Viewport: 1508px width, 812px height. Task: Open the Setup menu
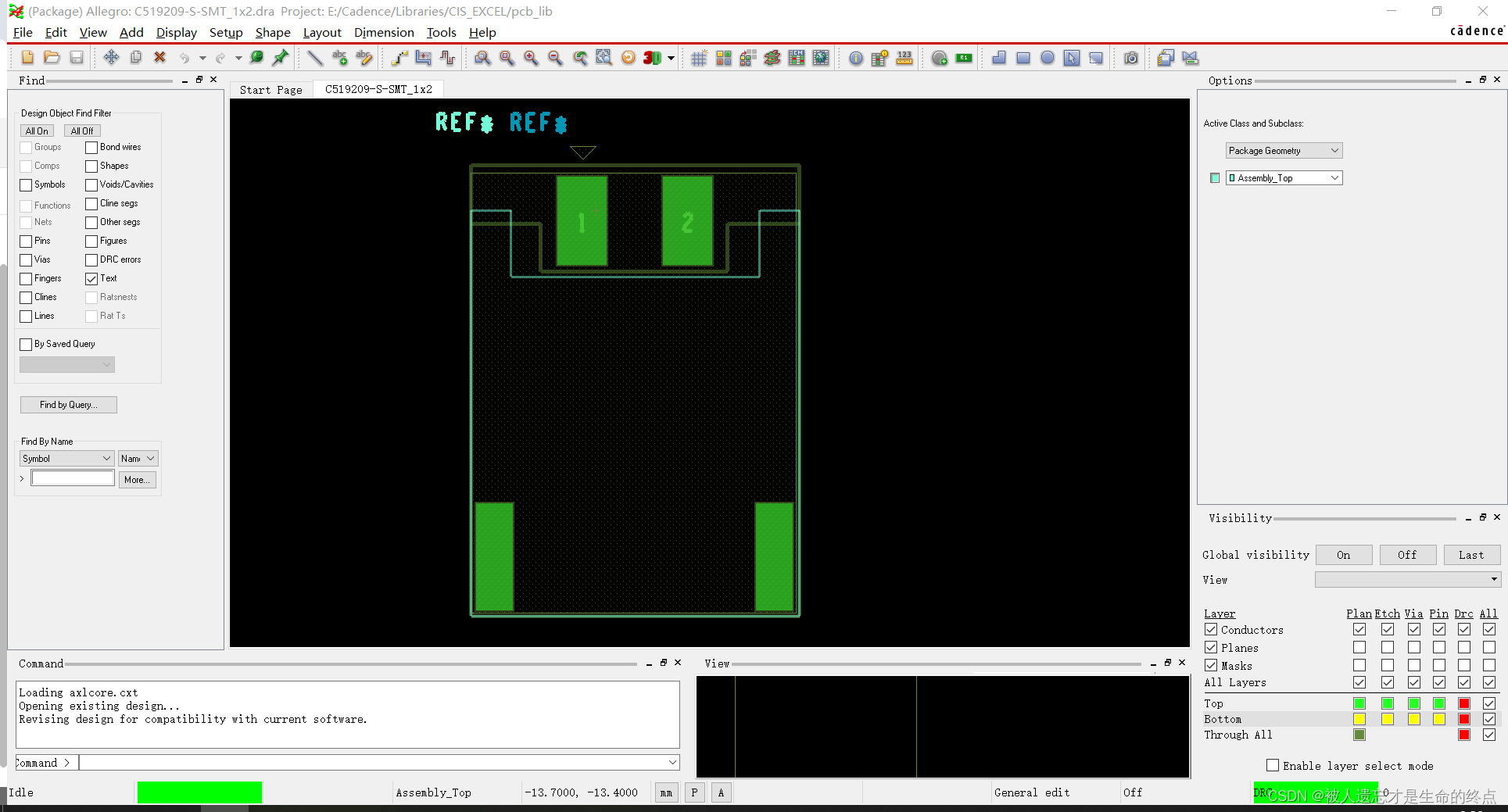point(226,33)
